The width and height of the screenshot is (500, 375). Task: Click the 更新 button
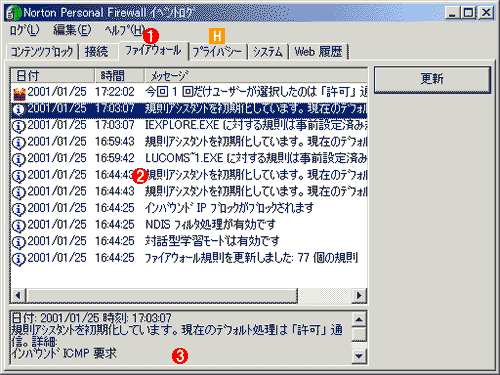(432, 79)
